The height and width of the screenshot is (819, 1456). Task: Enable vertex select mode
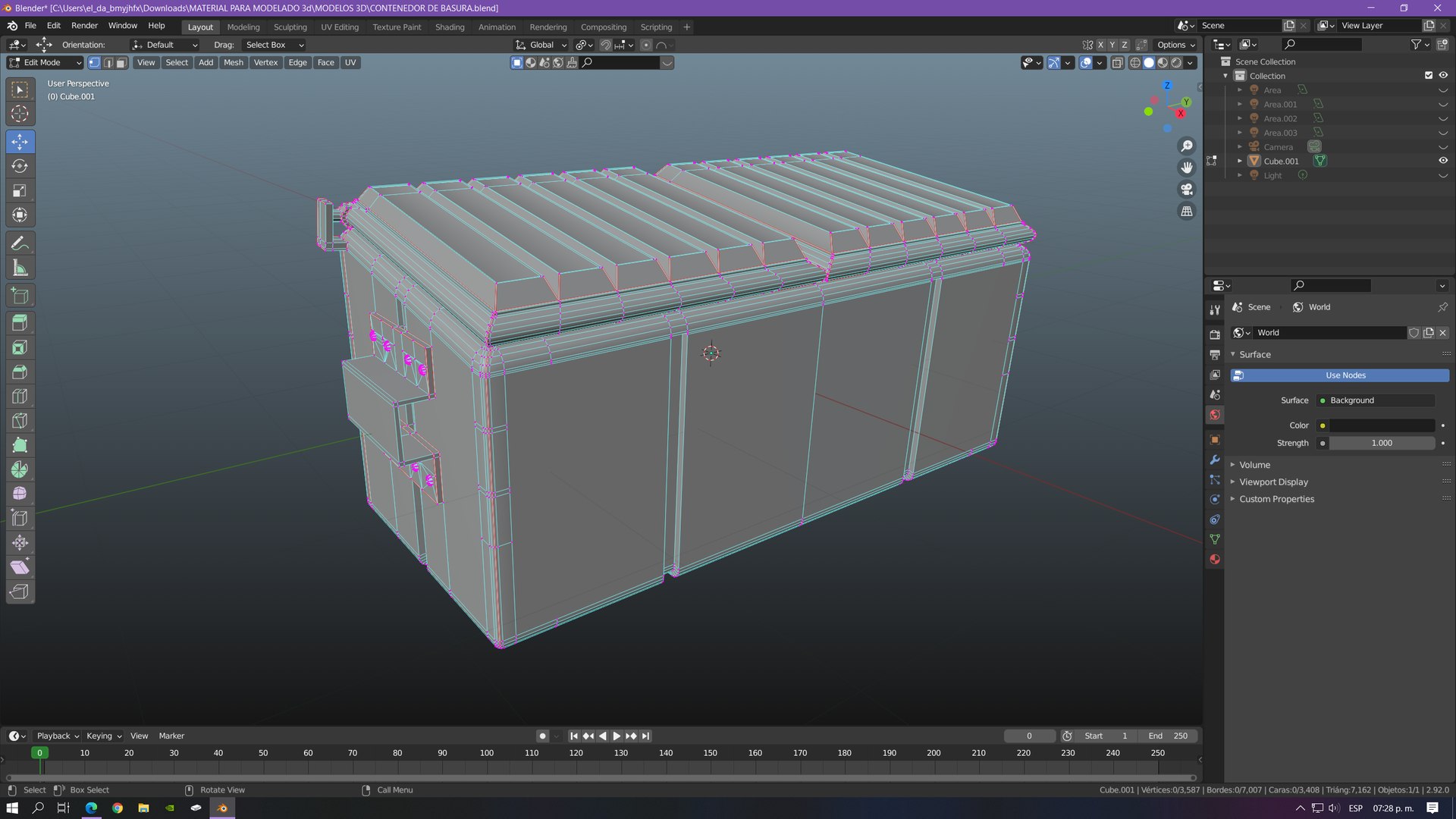pos(94,63)
